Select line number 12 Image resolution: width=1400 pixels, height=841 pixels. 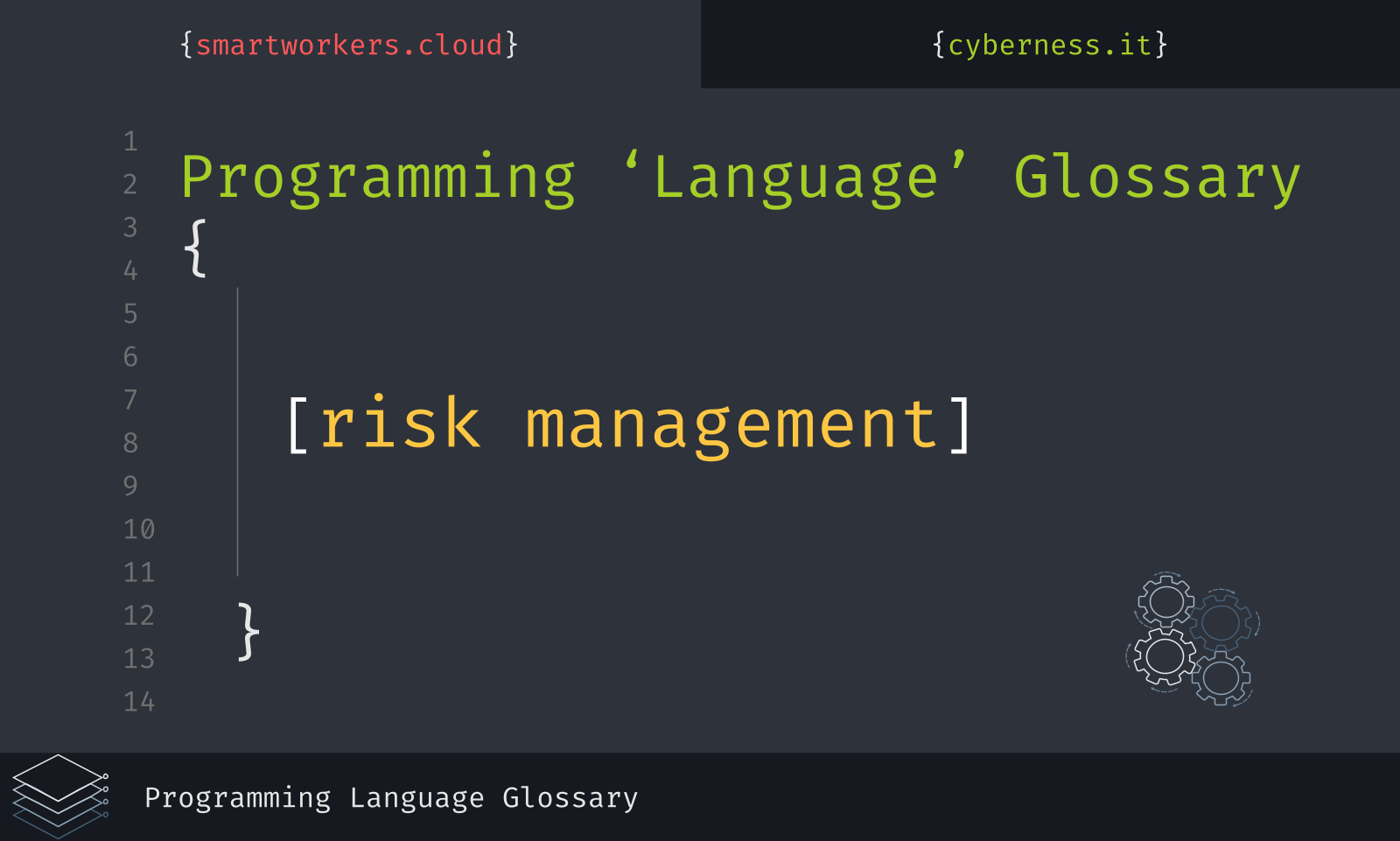(x=139, y=615)
